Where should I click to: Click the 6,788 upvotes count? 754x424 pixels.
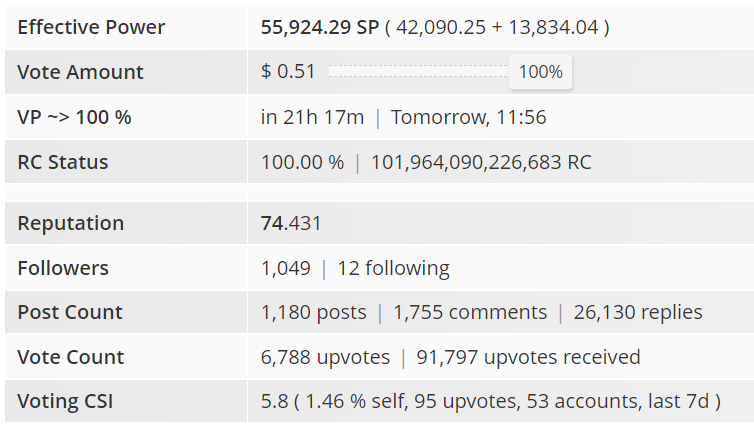point(323,357)
